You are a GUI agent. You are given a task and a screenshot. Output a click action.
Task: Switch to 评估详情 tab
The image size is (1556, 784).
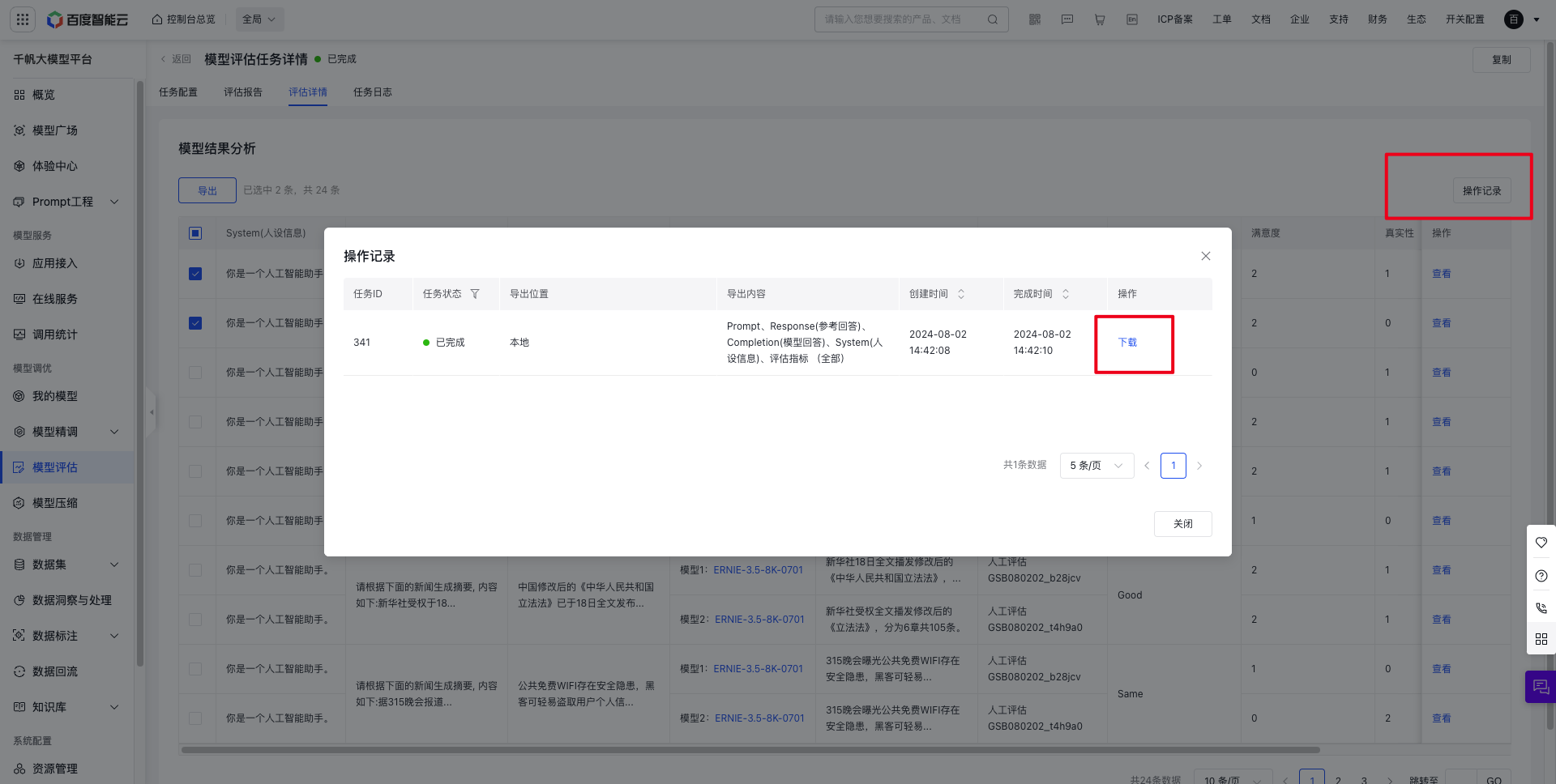(x=308, y=92)
